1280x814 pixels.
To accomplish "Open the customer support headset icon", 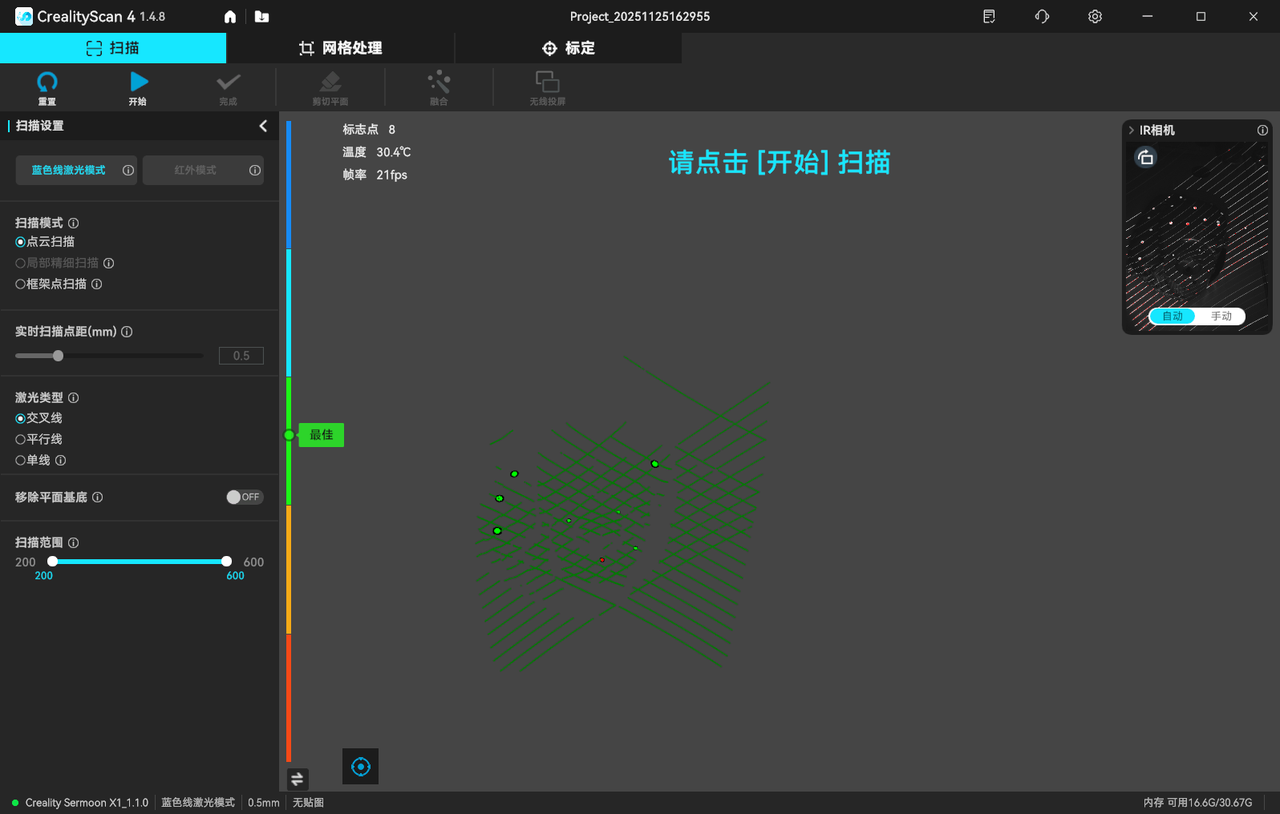I will click(x=1042, y=17).
